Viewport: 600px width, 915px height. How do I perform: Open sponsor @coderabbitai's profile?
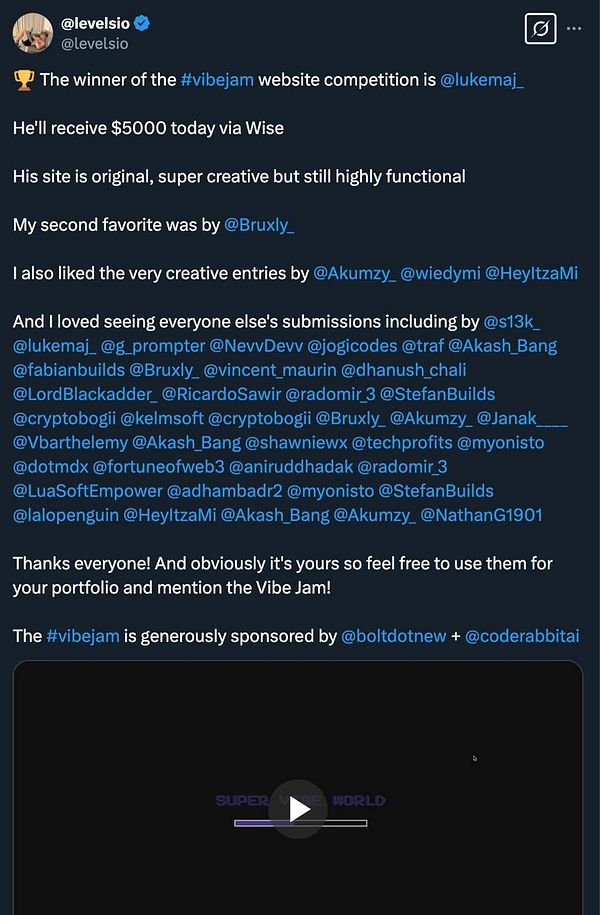(x=523, y=636)
